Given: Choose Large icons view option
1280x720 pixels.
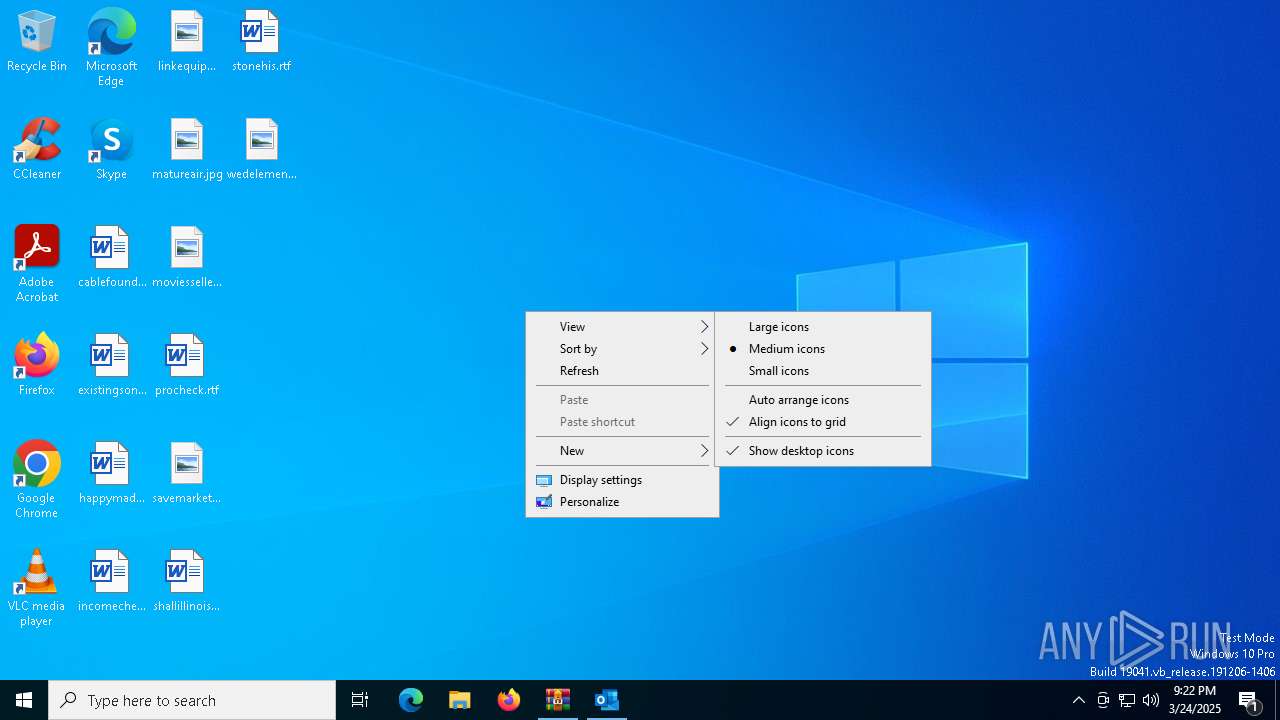Looking at the screenshot, I should tap(823, 327).
